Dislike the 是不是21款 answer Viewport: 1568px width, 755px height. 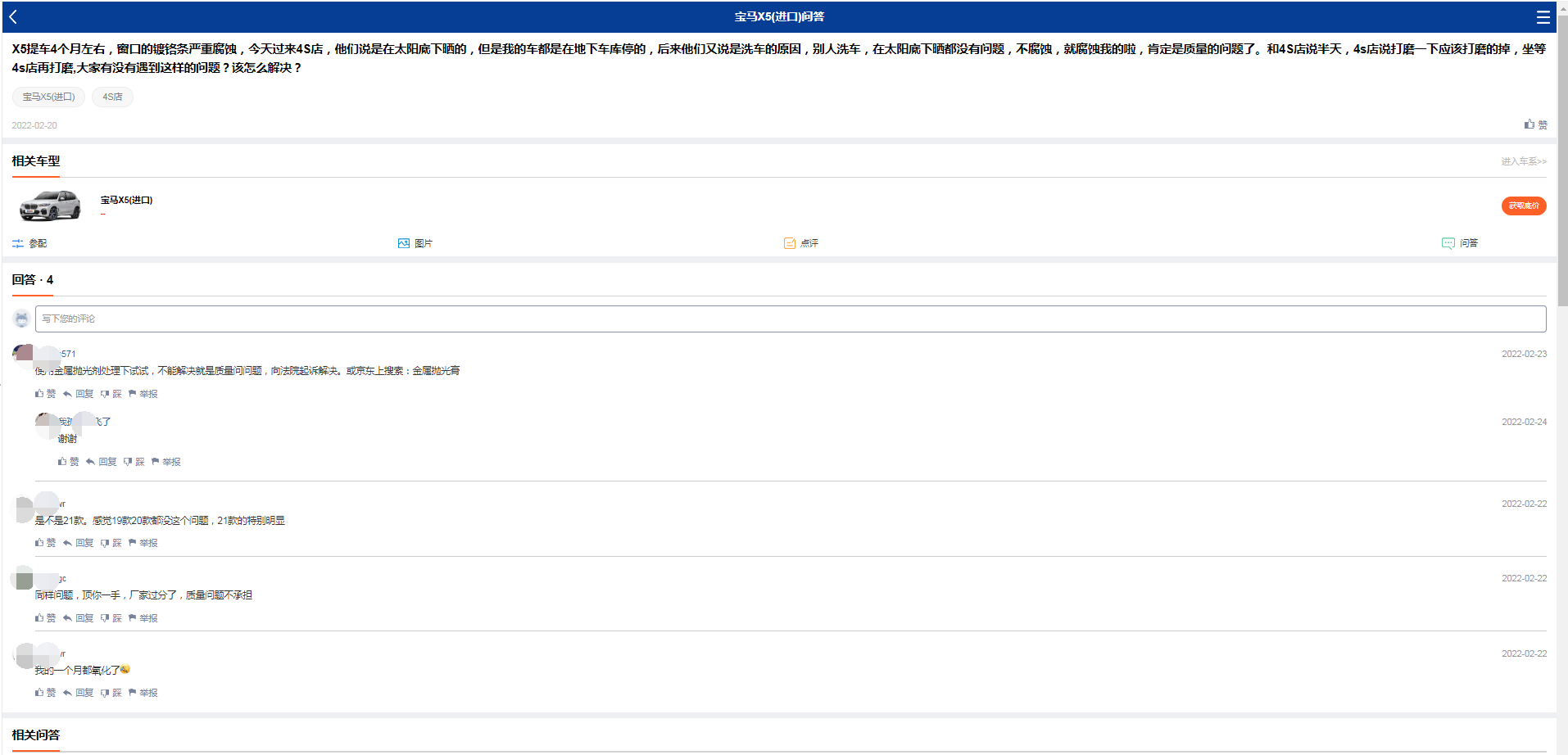111,543
